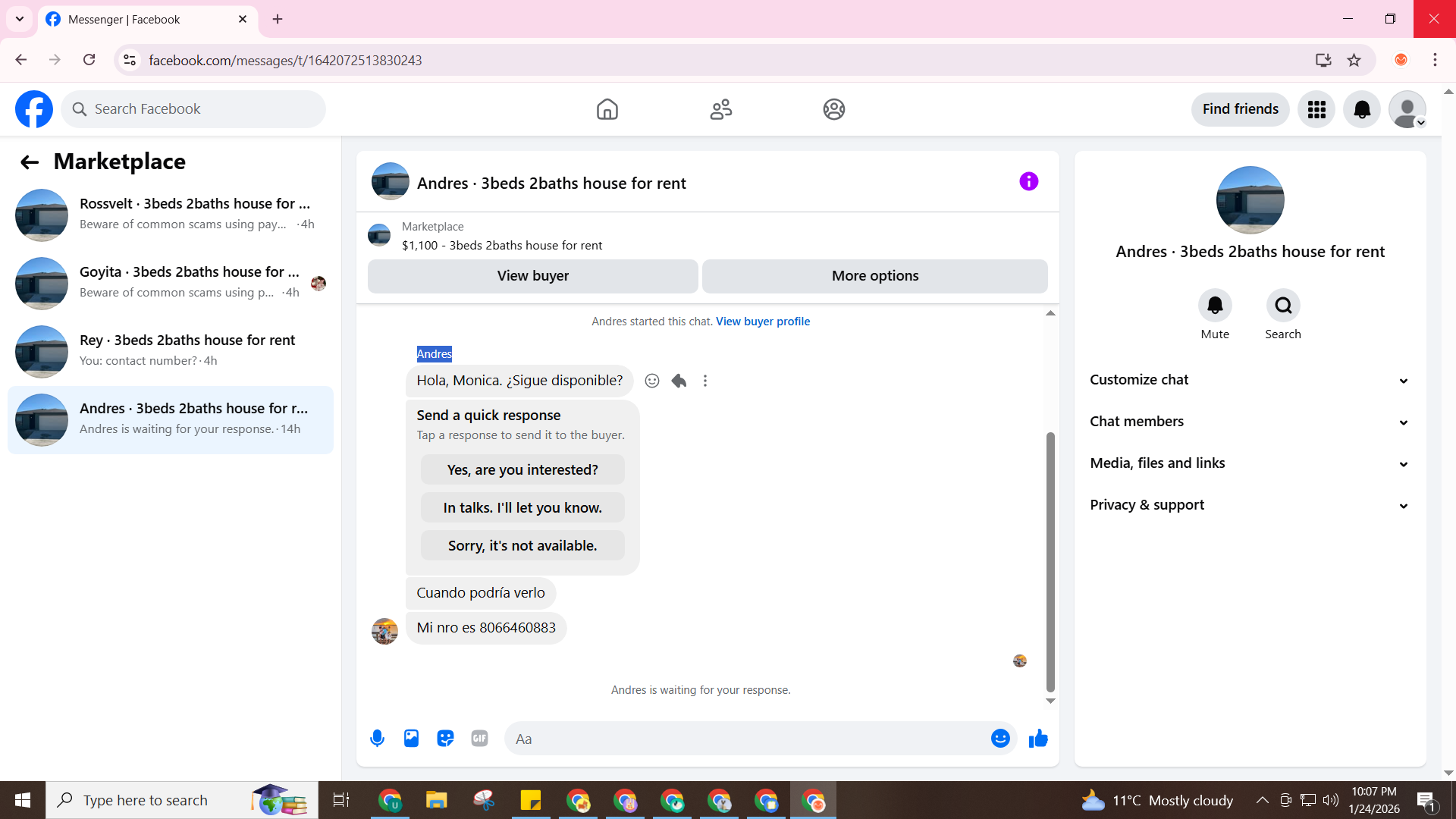Focus the Aa message input field
The width and height of the screenshot is (1456, 819).
point(747,739)
